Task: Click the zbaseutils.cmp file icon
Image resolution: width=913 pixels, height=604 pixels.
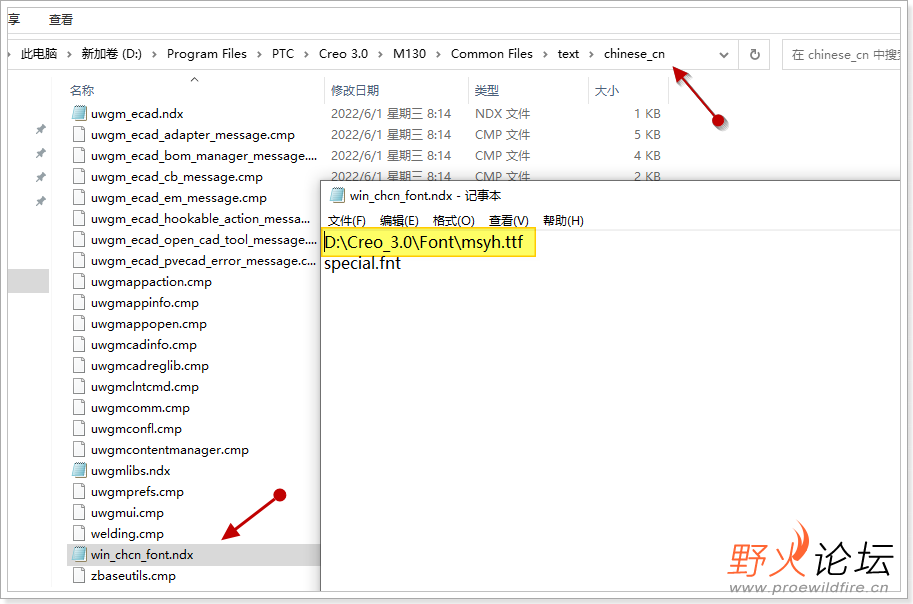Action: (x=79, y=575)
